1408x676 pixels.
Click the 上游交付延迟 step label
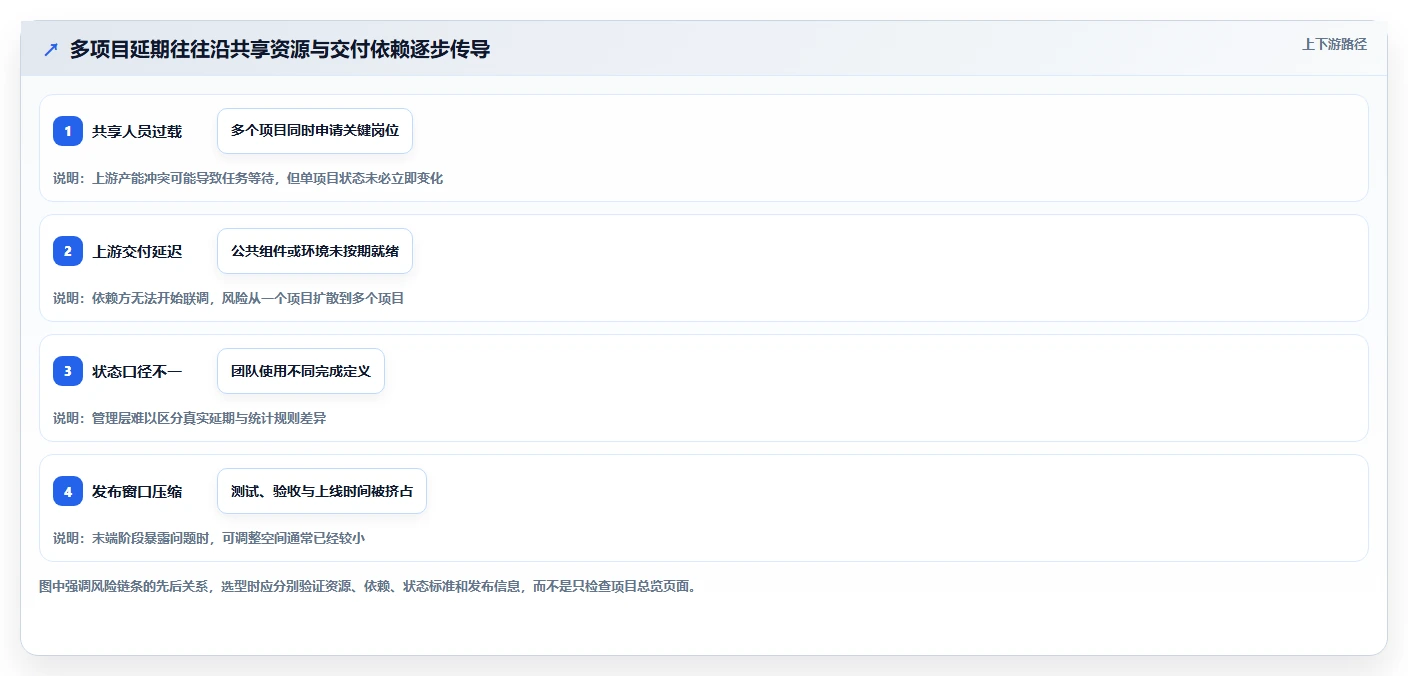coord(137,251)
